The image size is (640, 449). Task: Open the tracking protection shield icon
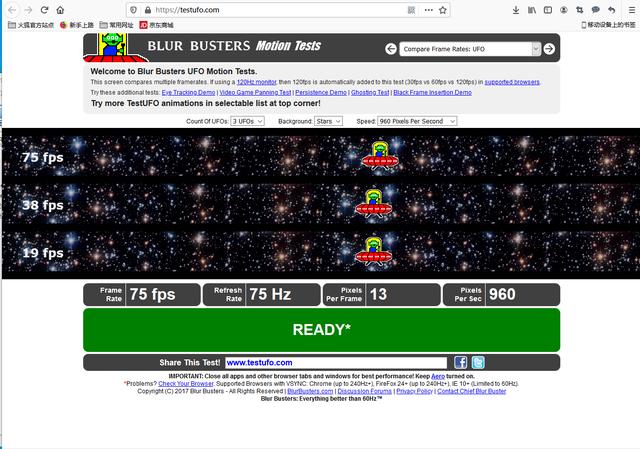(133, 10)
